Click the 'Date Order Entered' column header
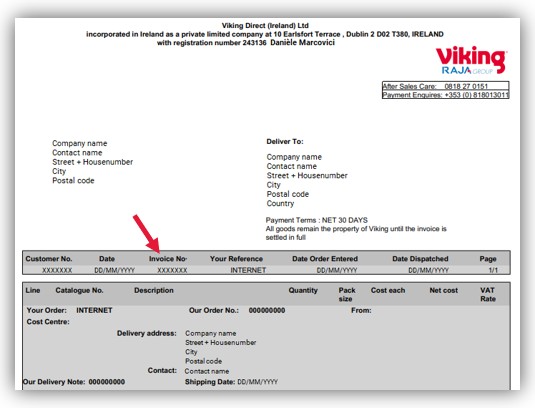The width and height of the screenshot is (535, 408). click(325, 259)
